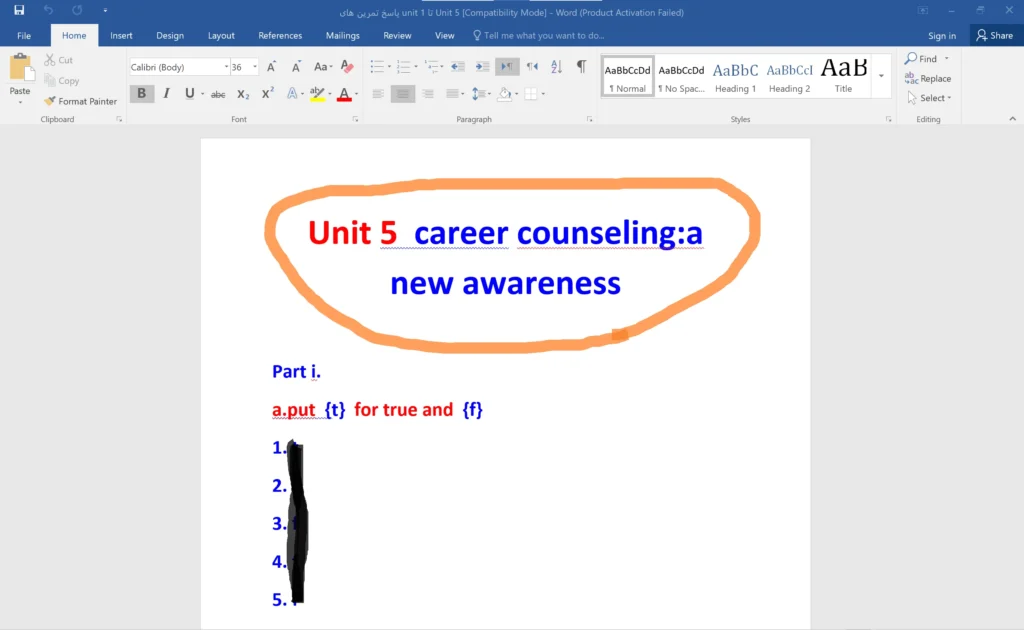Toggle underline on selected text
This screenshot has width=1024, height=630.
(190, 93)
